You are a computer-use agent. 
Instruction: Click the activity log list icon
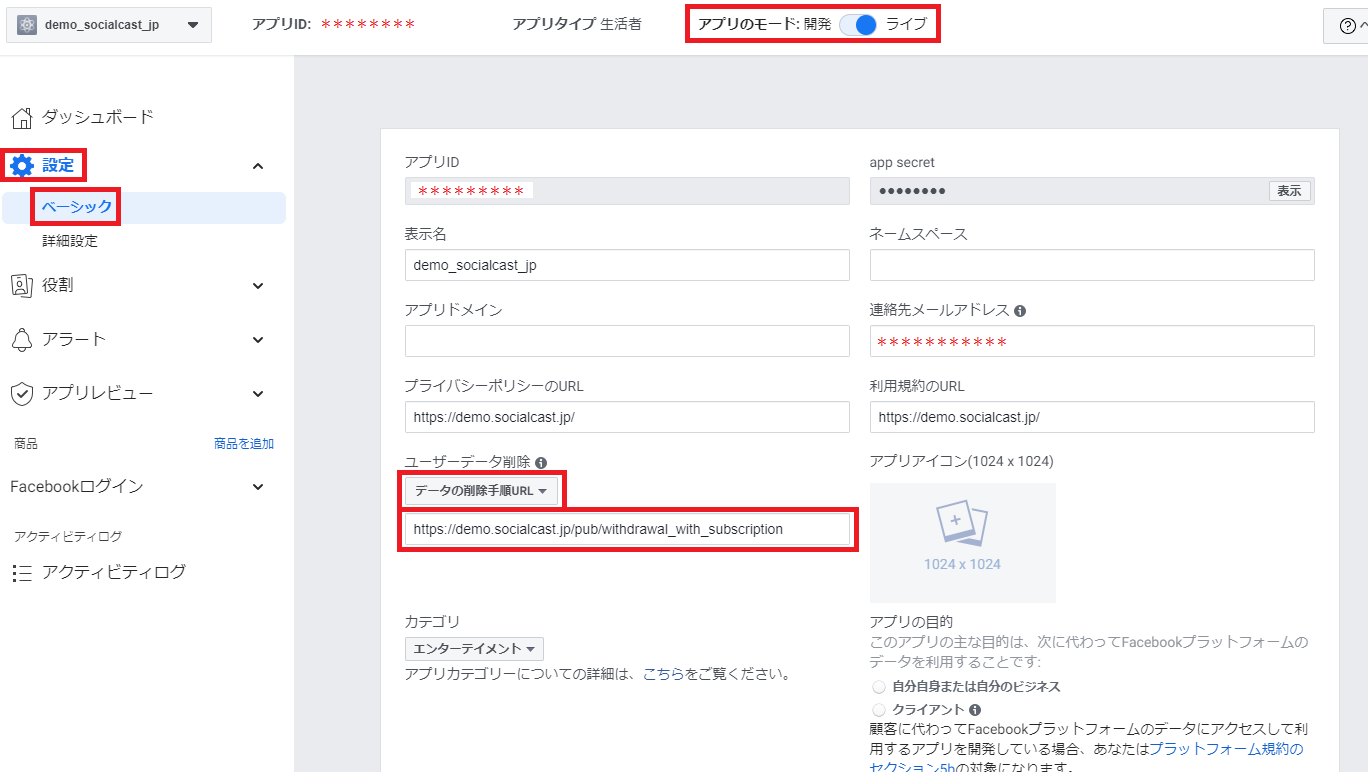(22, 573)
